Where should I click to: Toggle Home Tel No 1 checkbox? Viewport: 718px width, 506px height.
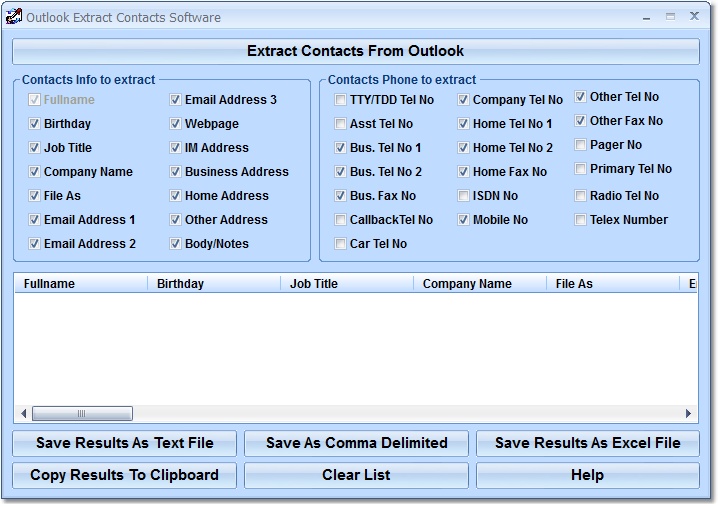[x=463, y=124]
